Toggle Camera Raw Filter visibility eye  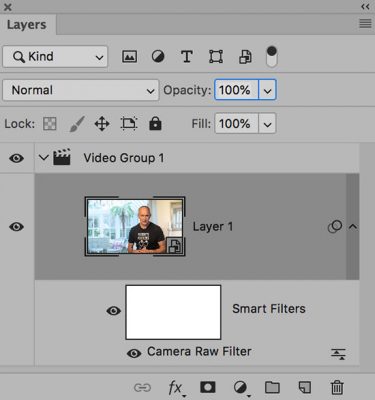[134, 353]
